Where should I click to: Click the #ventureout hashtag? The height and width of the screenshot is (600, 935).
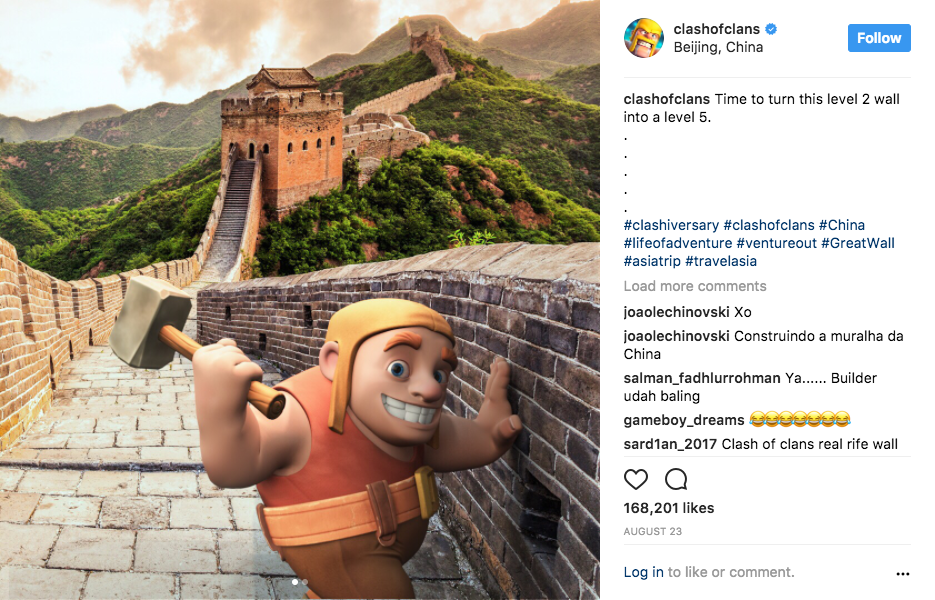coord(776,243)
